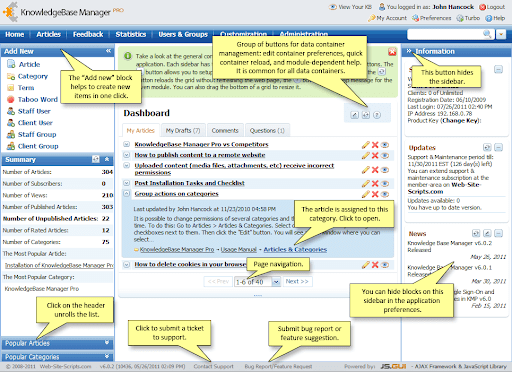Expand 'How to publish content' row

[x=126, y=155]
